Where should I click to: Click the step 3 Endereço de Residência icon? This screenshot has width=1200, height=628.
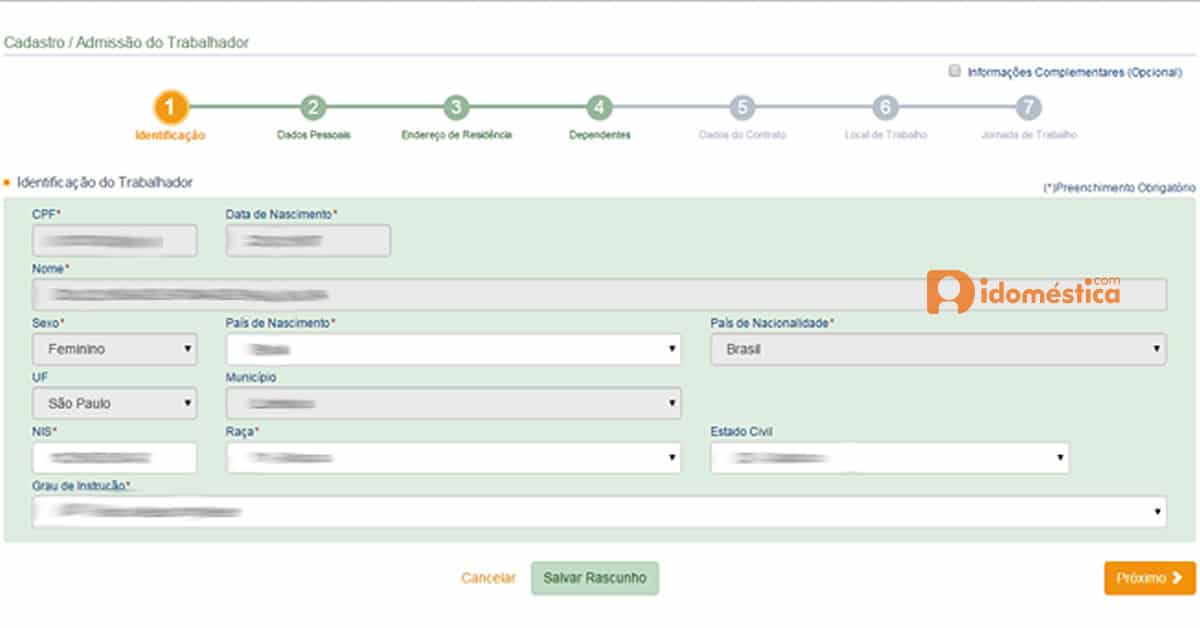click(x=456, y=105)
